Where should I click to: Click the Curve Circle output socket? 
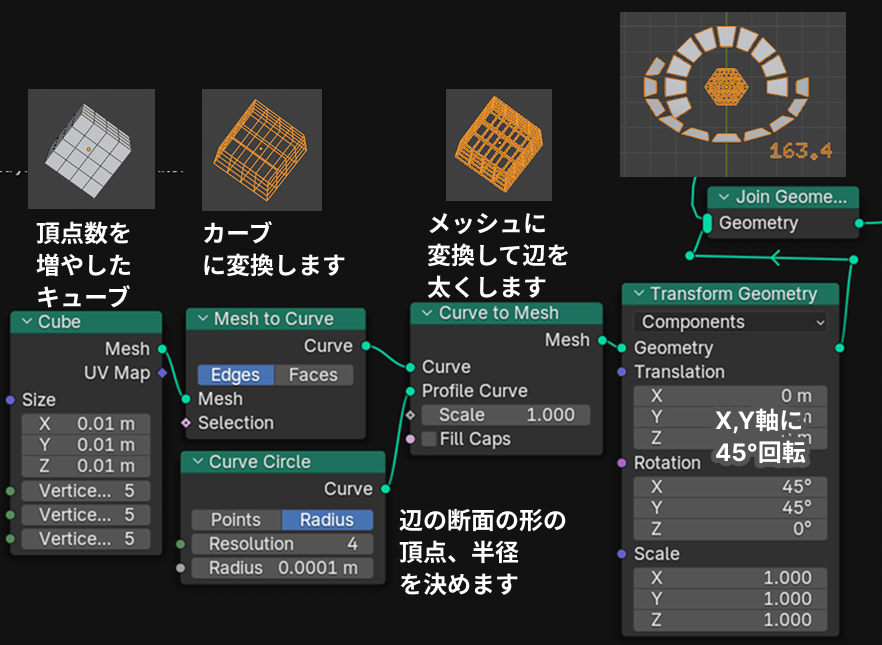[x=385, y=489]
